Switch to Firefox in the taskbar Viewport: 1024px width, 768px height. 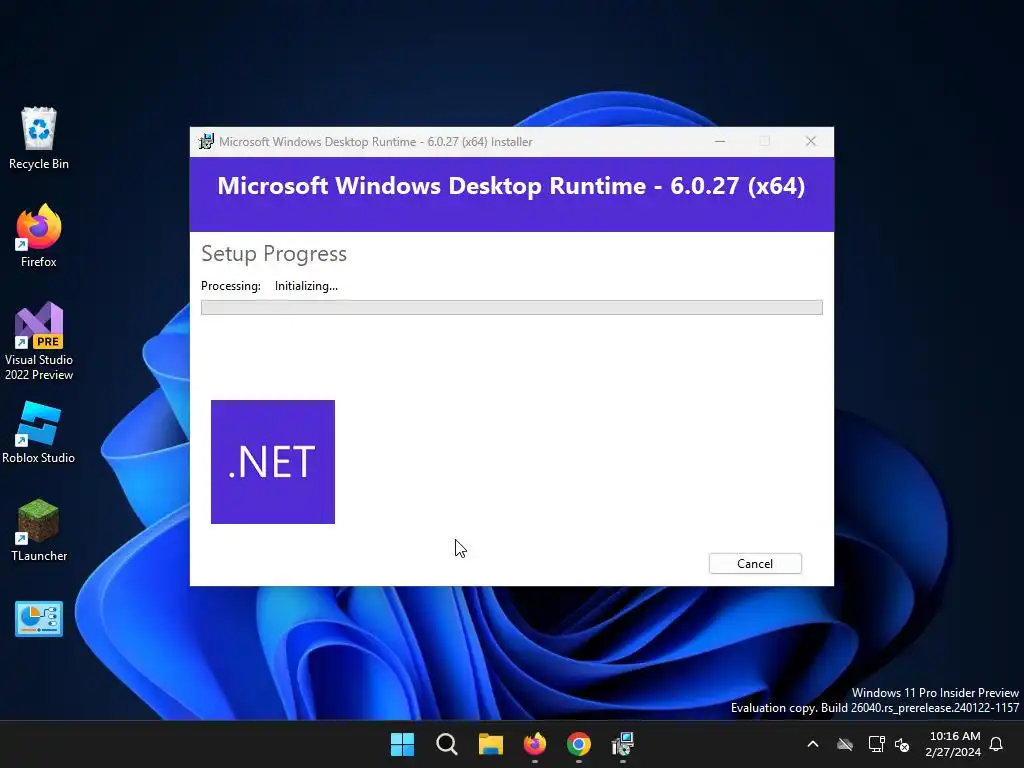pos(535,744)
